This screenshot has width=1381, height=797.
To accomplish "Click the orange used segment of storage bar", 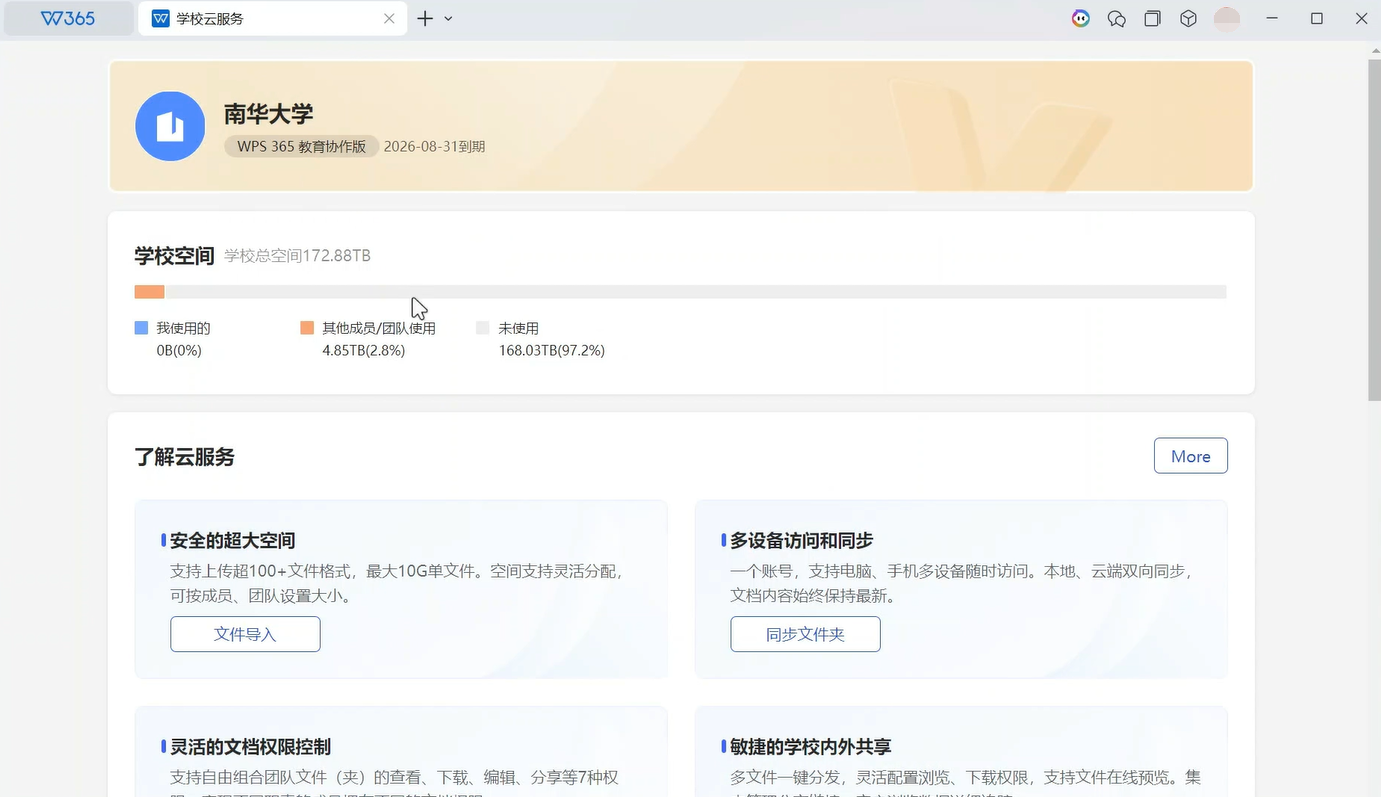I will [149, 292].
